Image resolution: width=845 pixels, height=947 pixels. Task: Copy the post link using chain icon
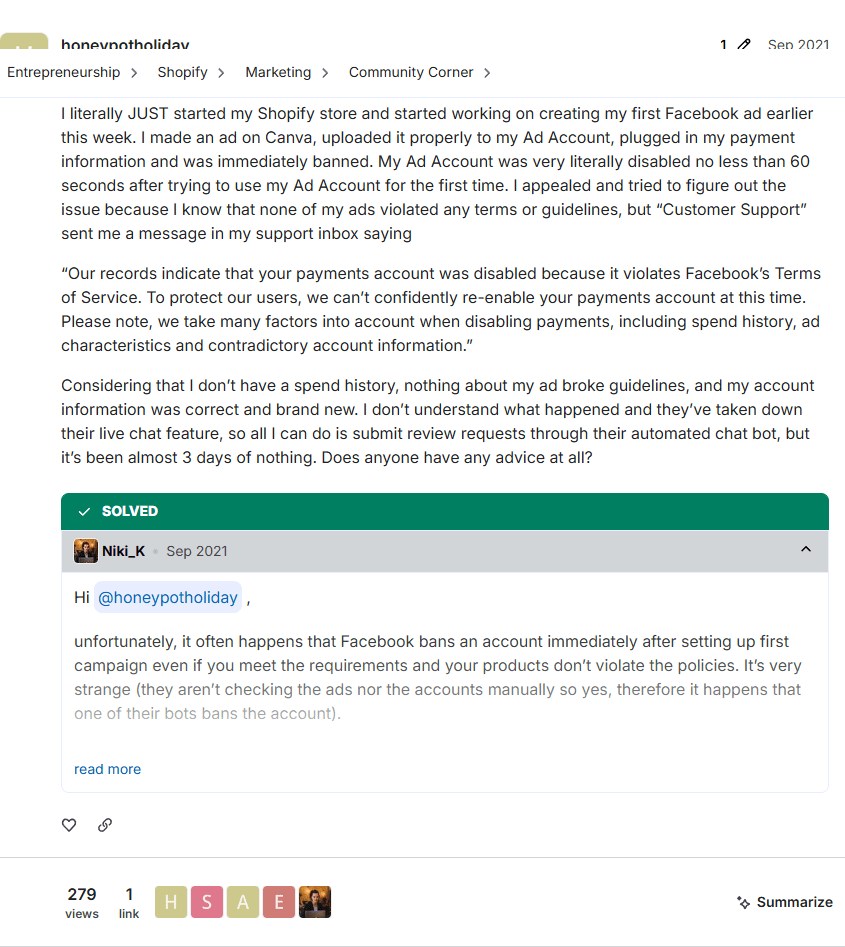point(105,825)
